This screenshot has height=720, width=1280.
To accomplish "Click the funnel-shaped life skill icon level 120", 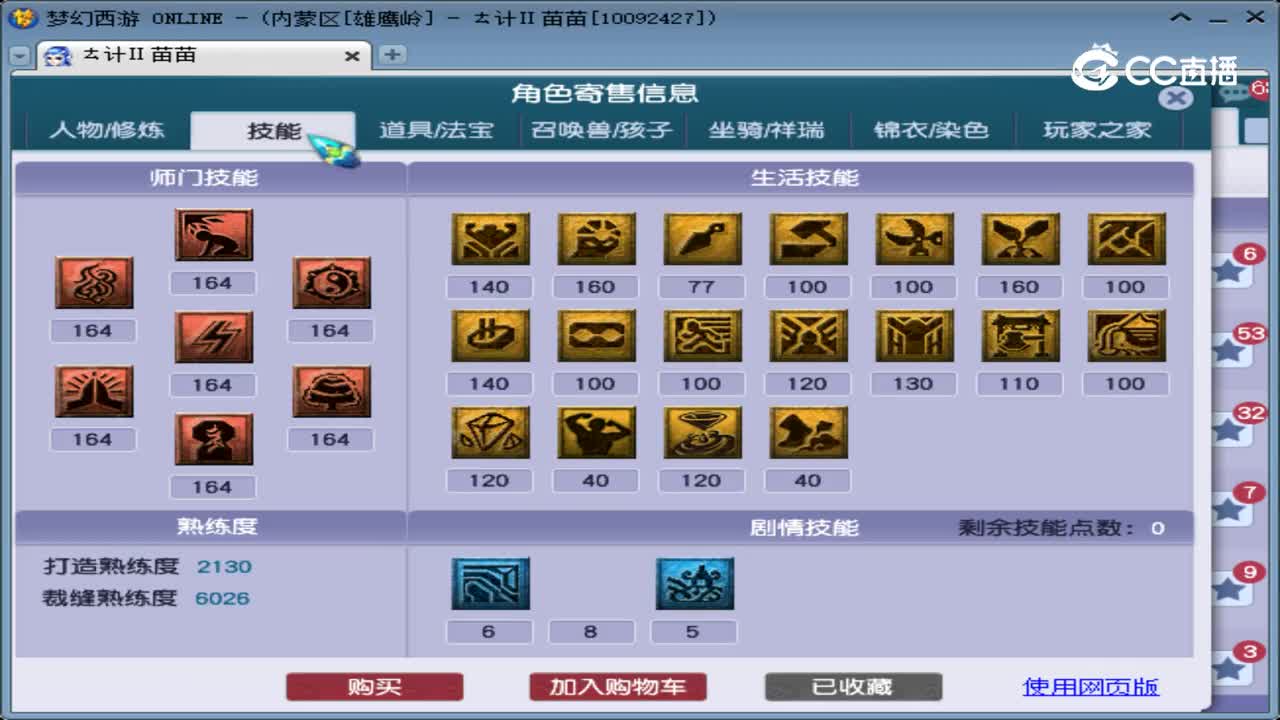I will click(x=702, y=433).
